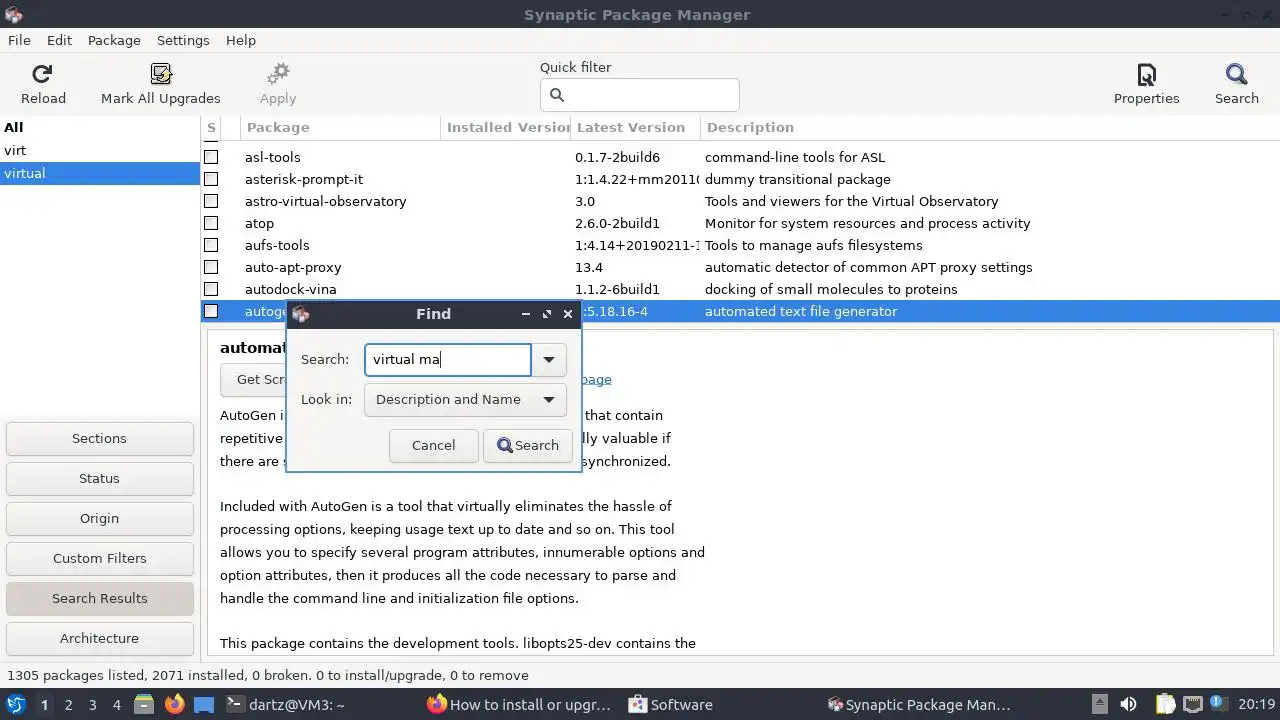Click the Synaptic icon in the Find dialog title bar
This screenshot has height=720, width=1280.
tap(301, 314)
